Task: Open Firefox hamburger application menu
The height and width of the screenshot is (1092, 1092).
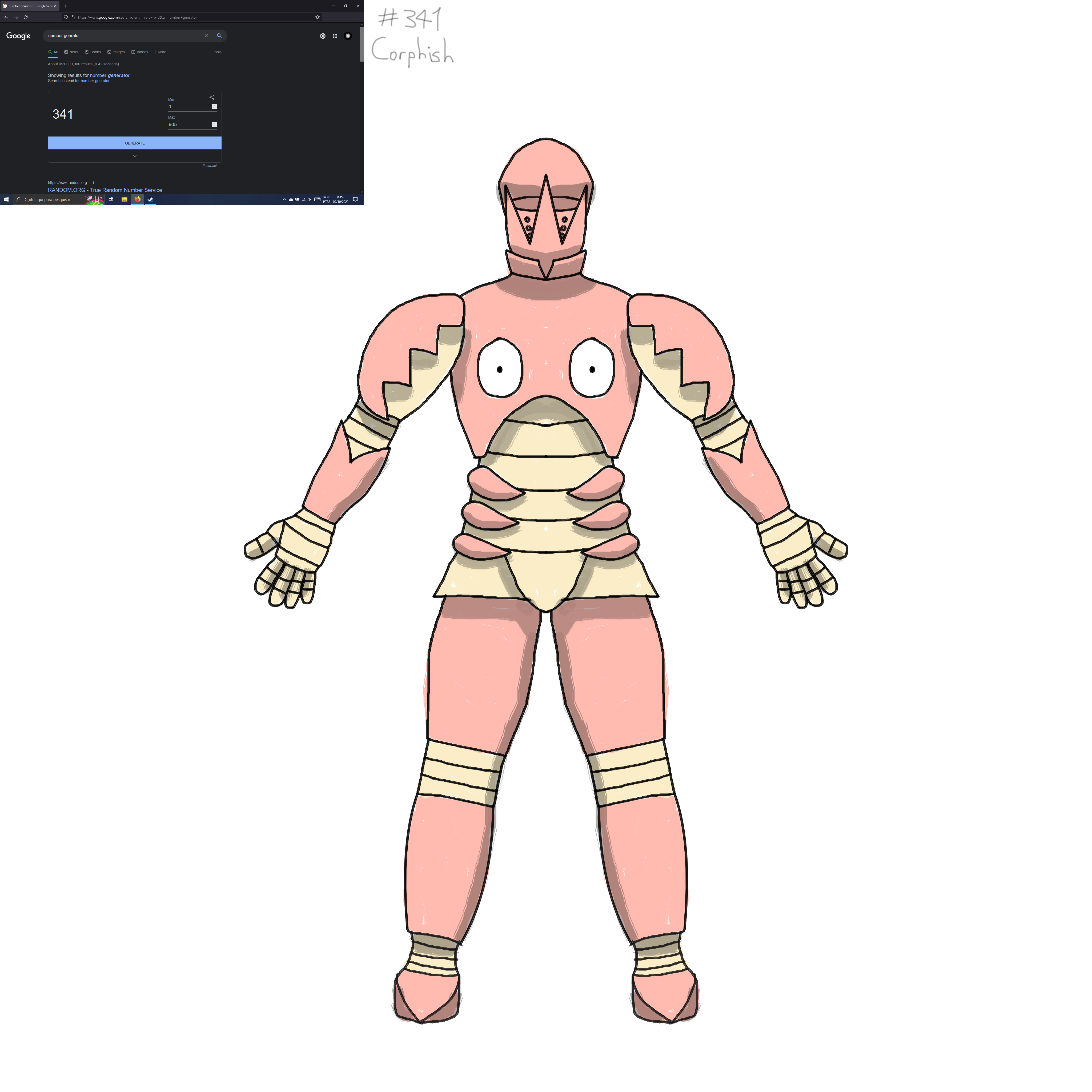Action: pyautogui.click(x=357, y=17)
